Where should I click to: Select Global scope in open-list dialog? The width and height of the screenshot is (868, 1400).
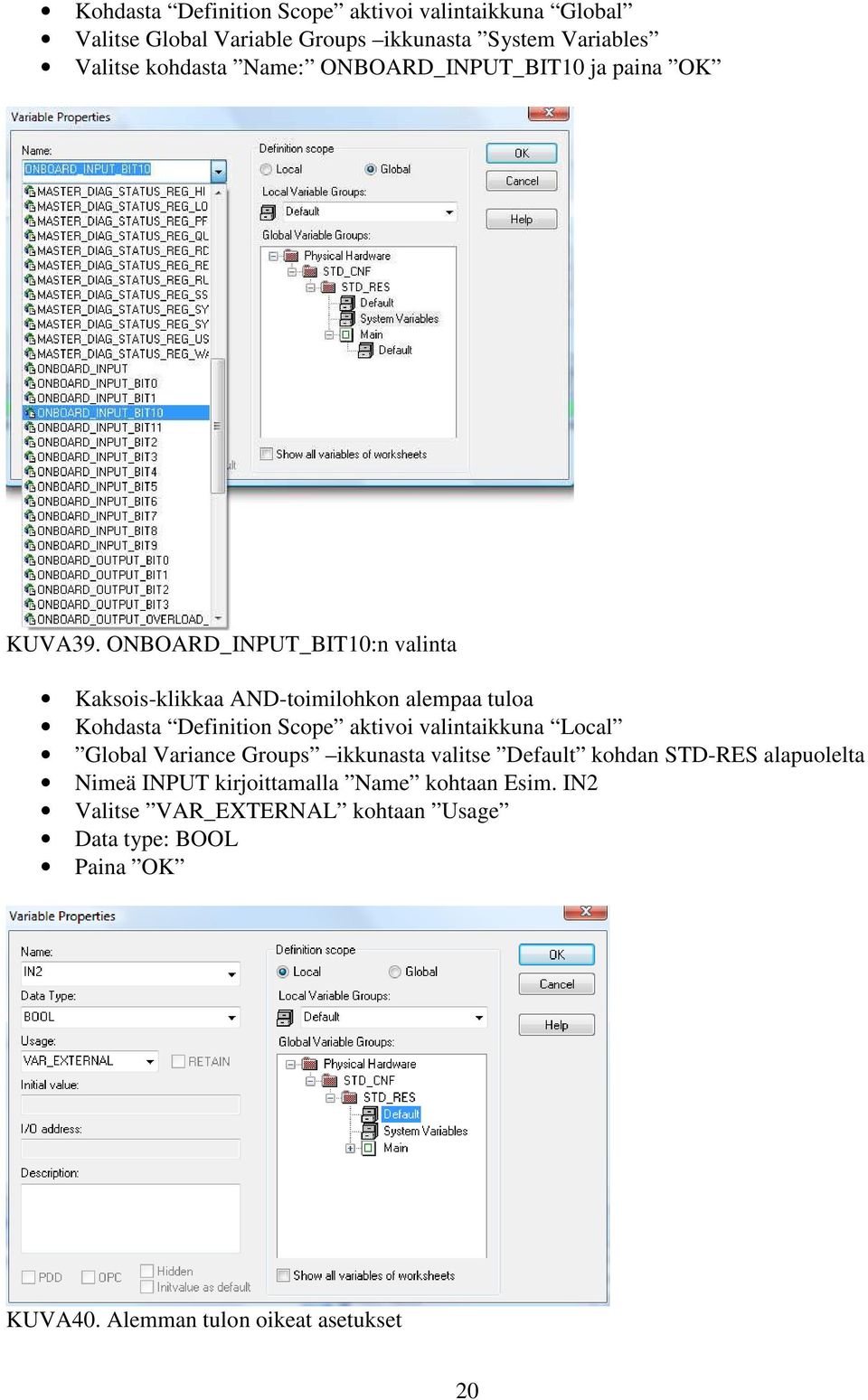[x=371, y=169]
